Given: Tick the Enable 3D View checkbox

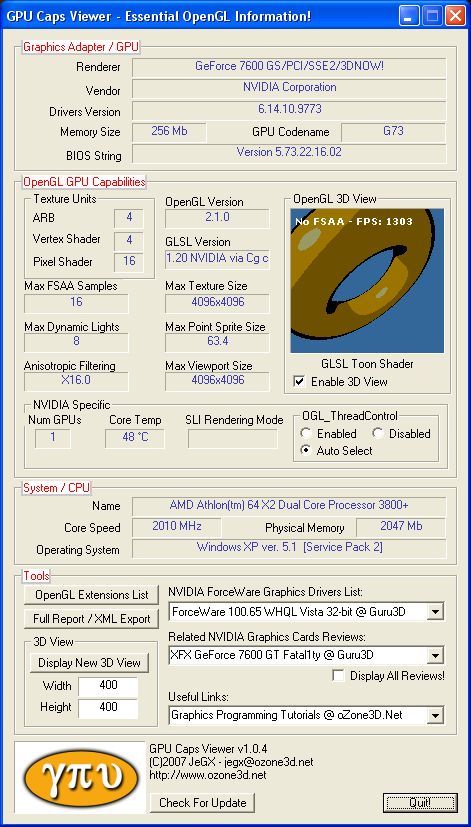Looking at the screenshot, I should pos(300,381).
